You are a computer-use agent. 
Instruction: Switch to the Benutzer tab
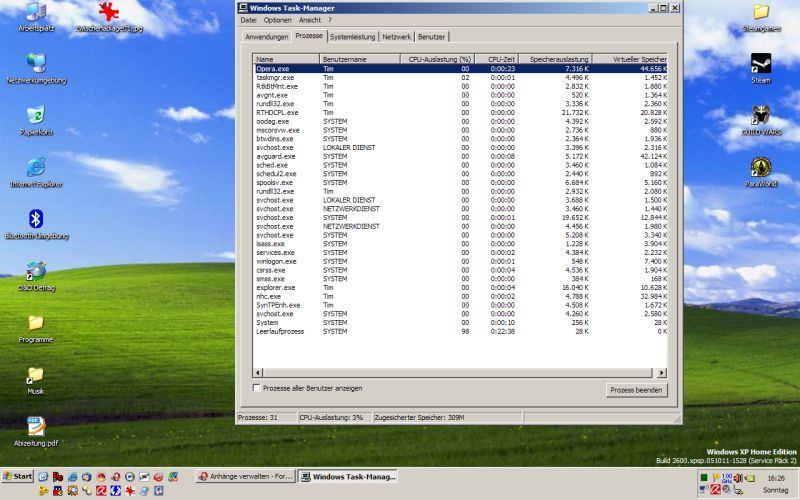pyautogui.click(x=432, y=37)
